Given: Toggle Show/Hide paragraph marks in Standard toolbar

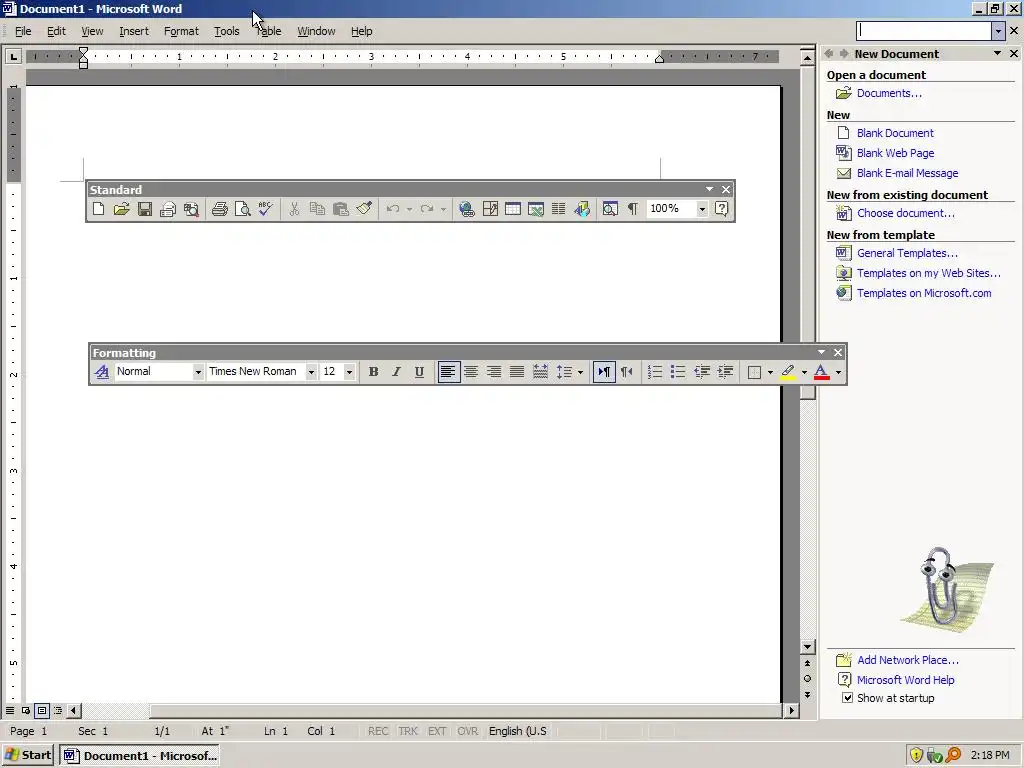Looking at the screenshot, I should point(632,209).
